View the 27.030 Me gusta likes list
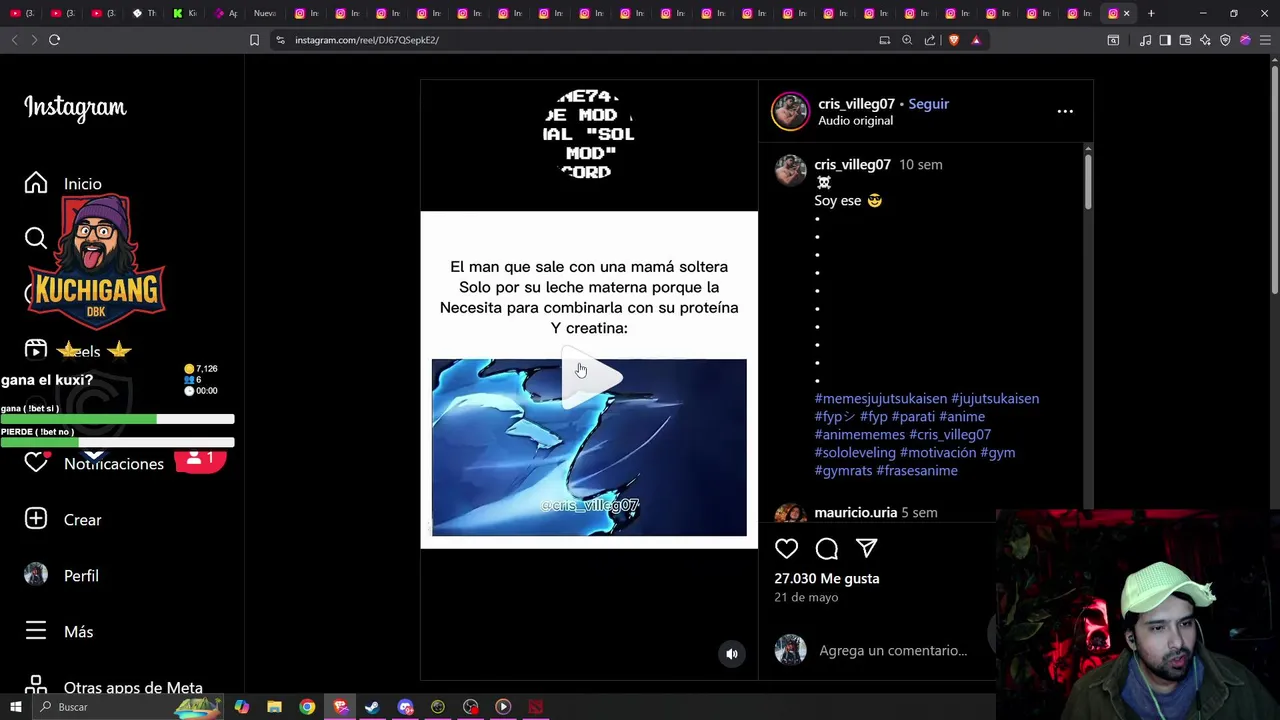1280x720 pixels. coord(827,578)
